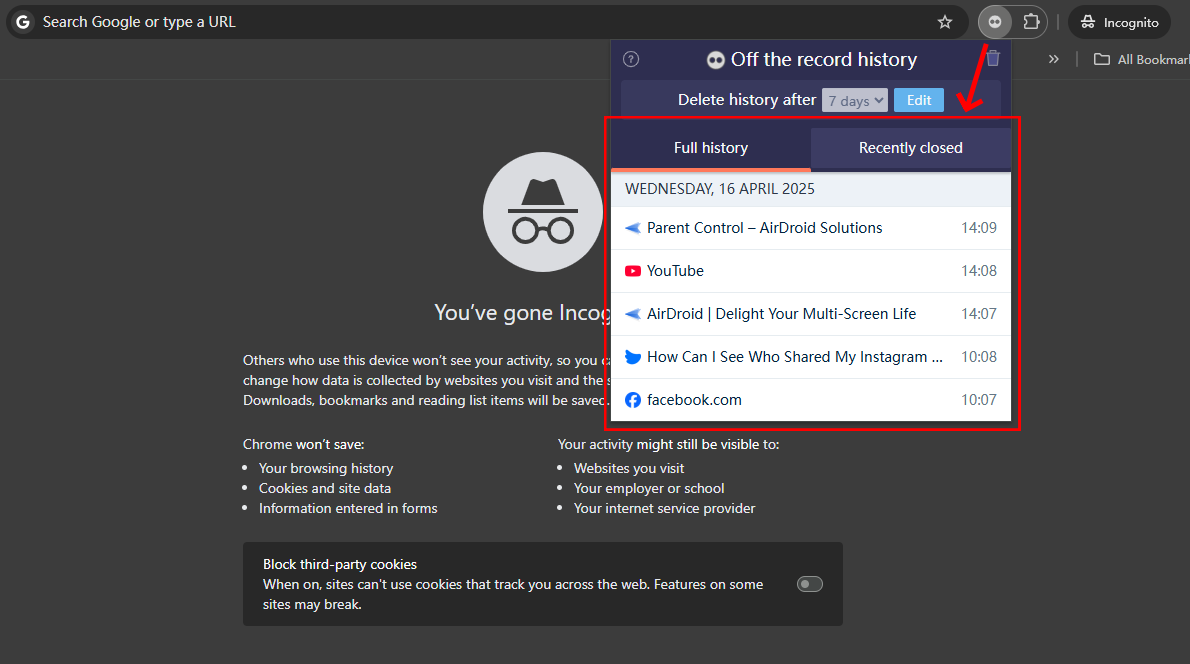The image size is (1190, 664).
Task: Click the Google logo in address bar
Action: 24,22
